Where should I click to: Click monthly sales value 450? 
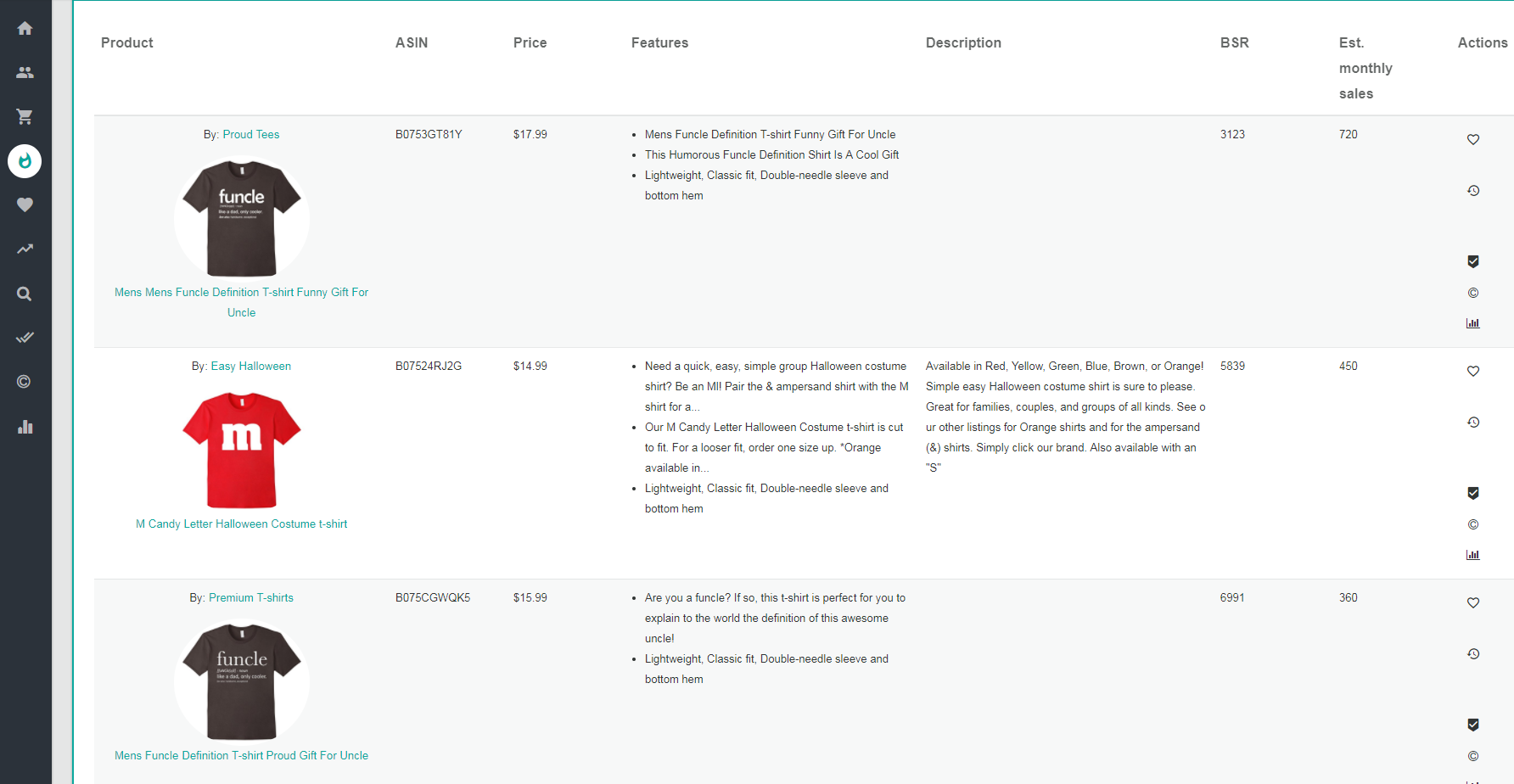coord(1349,366)
